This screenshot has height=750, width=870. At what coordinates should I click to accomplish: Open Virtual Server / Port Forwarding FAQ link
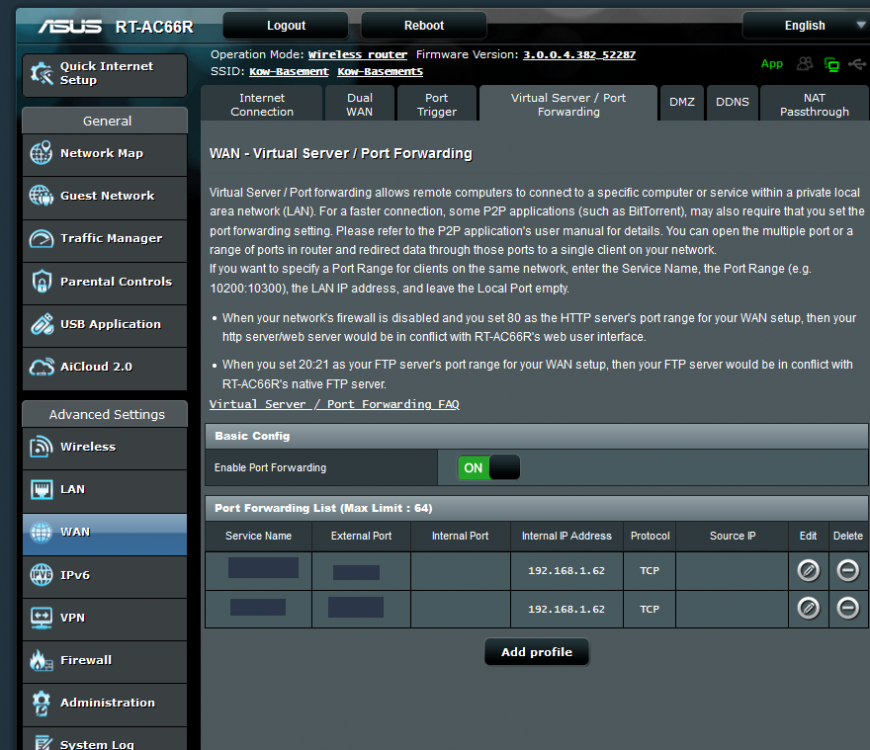click(334, 404)
